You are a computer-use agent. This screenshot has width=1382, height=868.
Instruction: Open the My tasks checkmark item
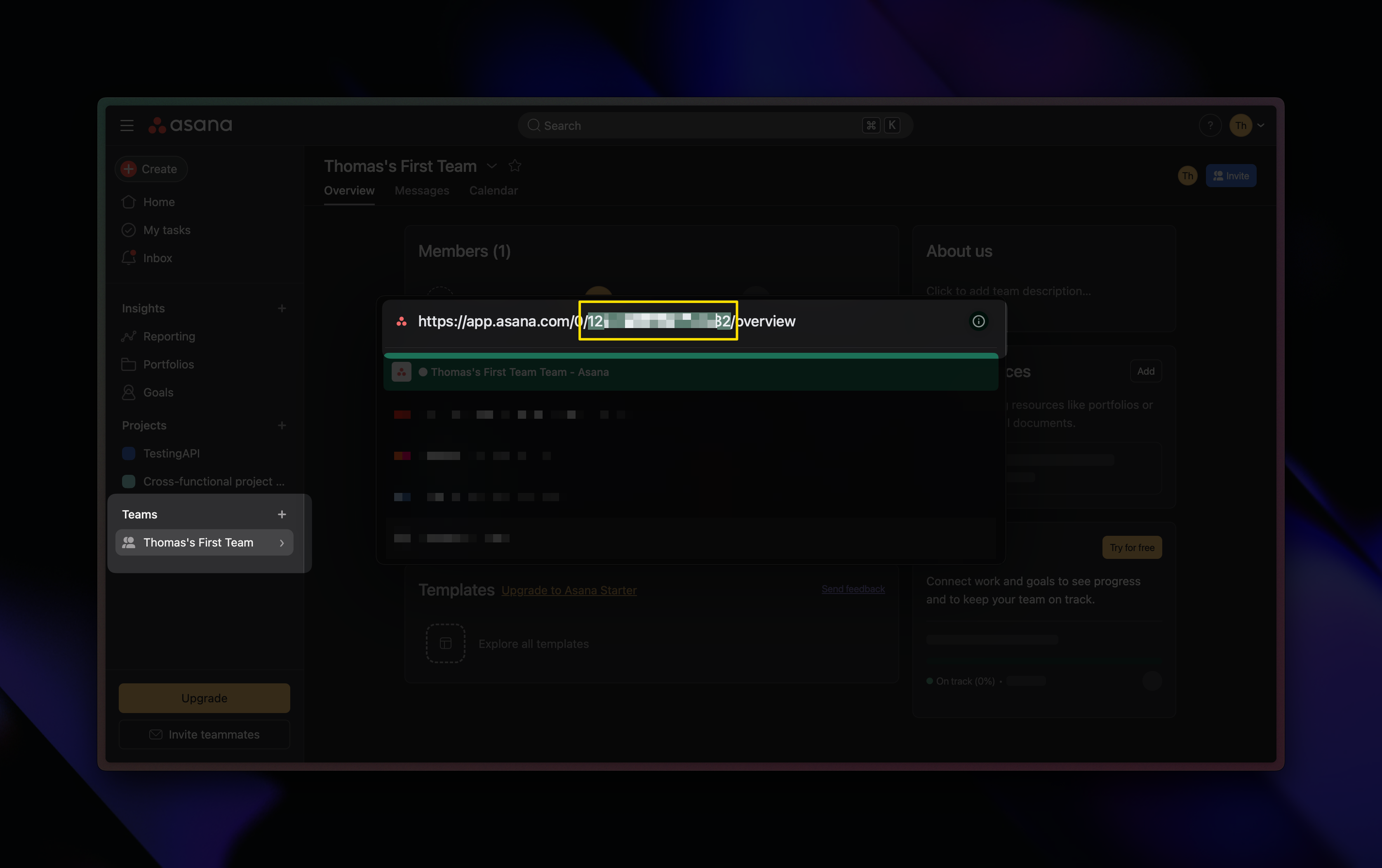tap(167, 230)
